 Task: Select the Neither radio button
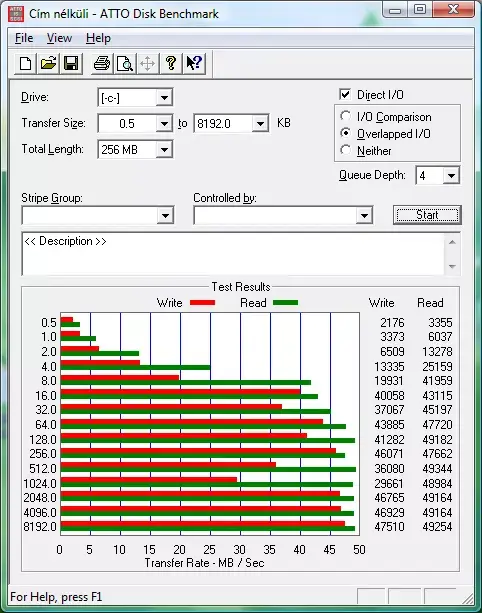(345, 150)
